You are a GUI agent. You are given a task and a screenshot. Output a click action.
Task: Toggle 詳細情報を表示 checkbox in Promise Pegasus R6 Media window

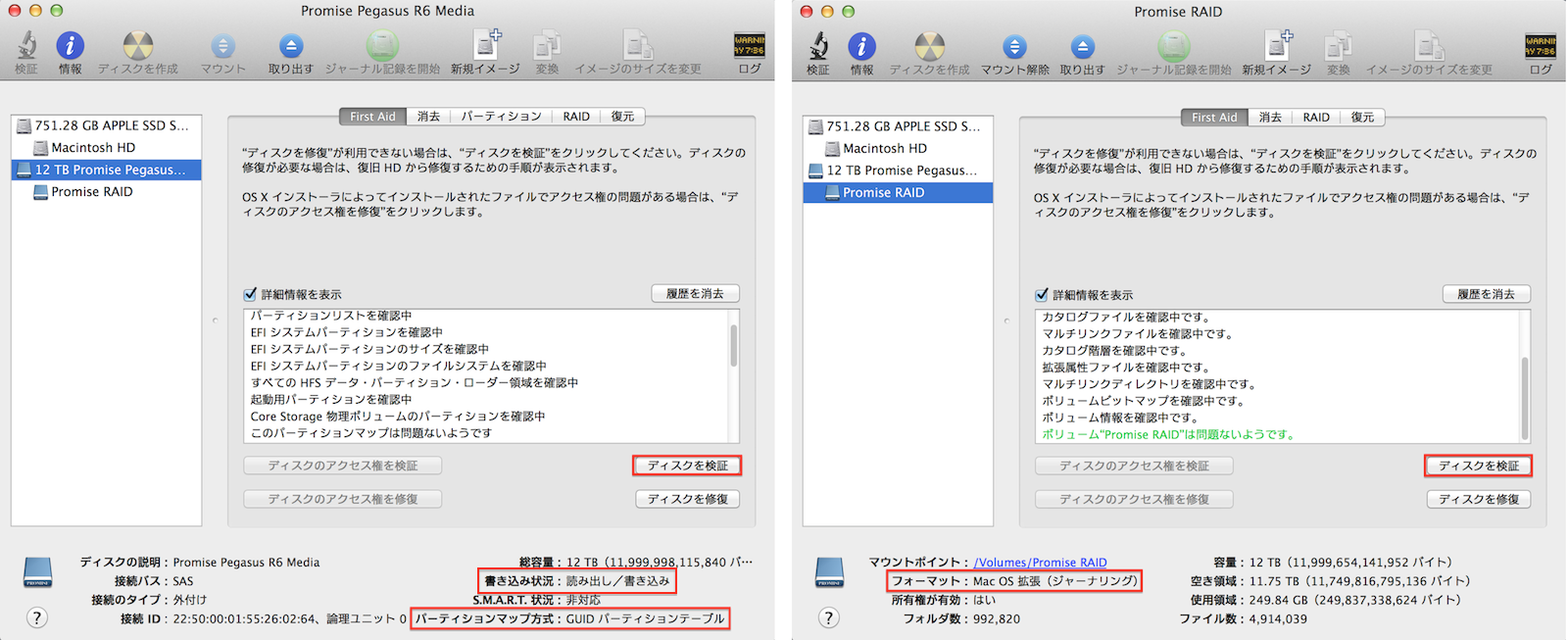[250, 294]
